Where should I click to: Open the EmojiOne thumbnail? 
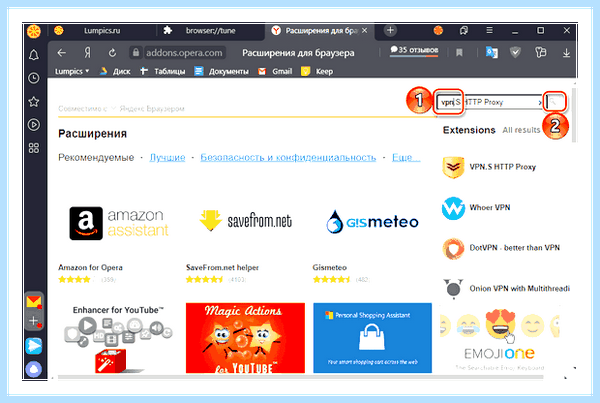[499, 338]
